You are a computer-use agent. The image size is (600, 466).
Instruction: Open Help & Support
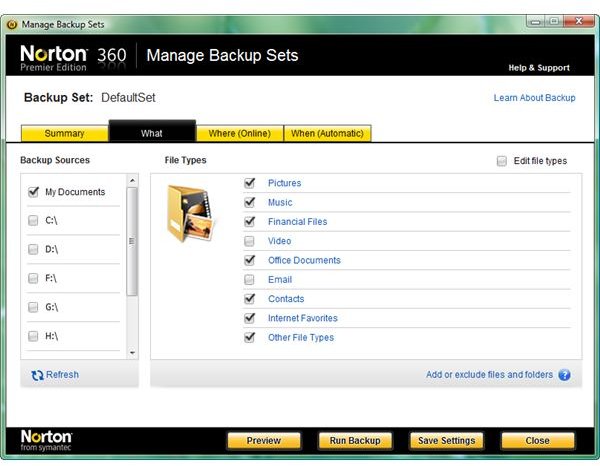point(539,68)
